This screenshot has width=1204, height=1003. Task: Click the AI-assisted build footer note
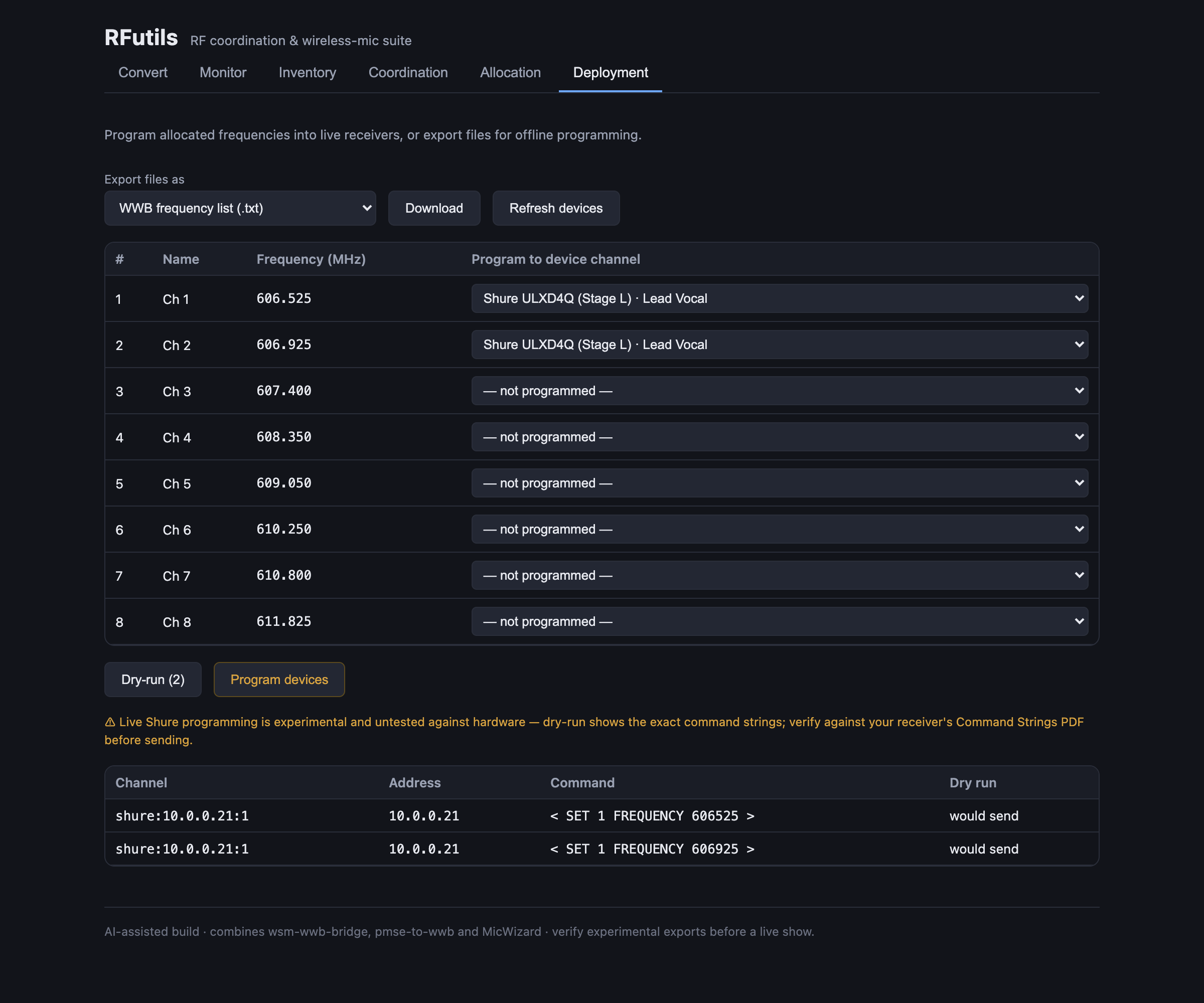(459, 932)
